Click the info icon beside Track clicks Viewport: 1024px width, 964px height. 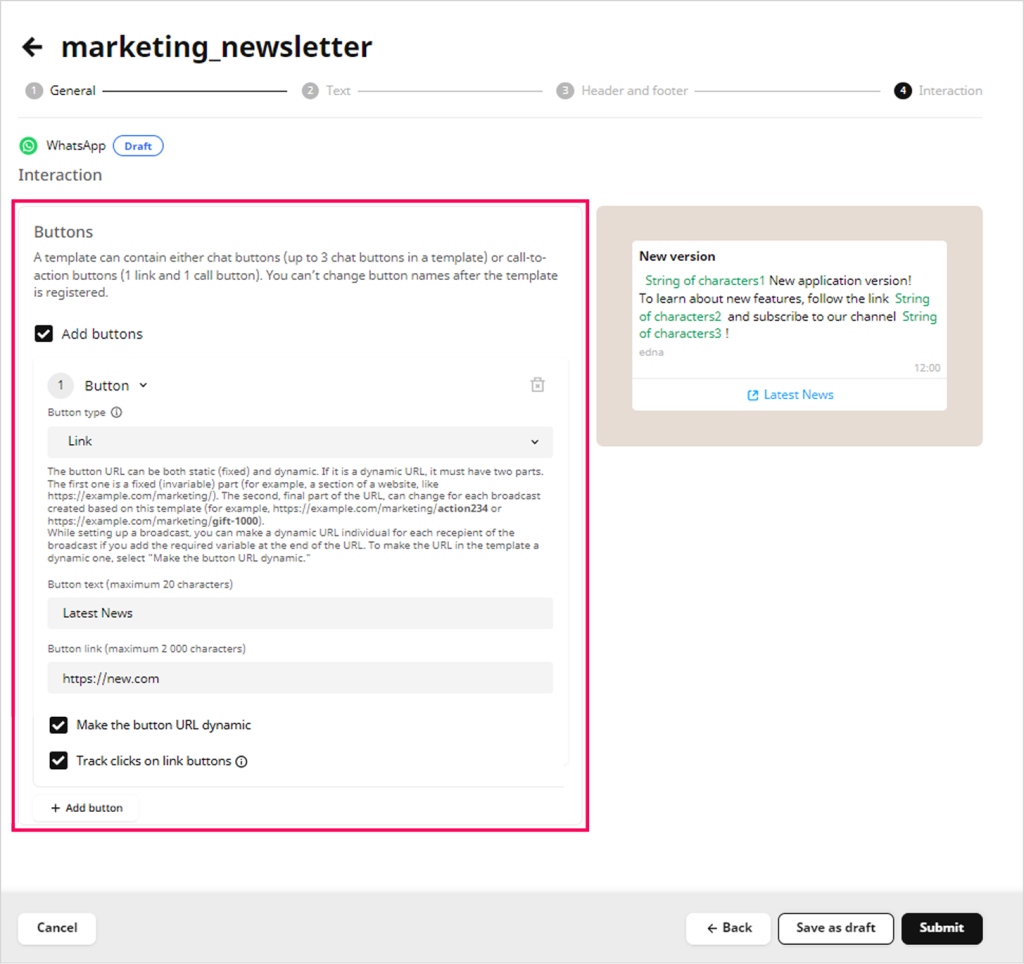(x=241, y=761)
